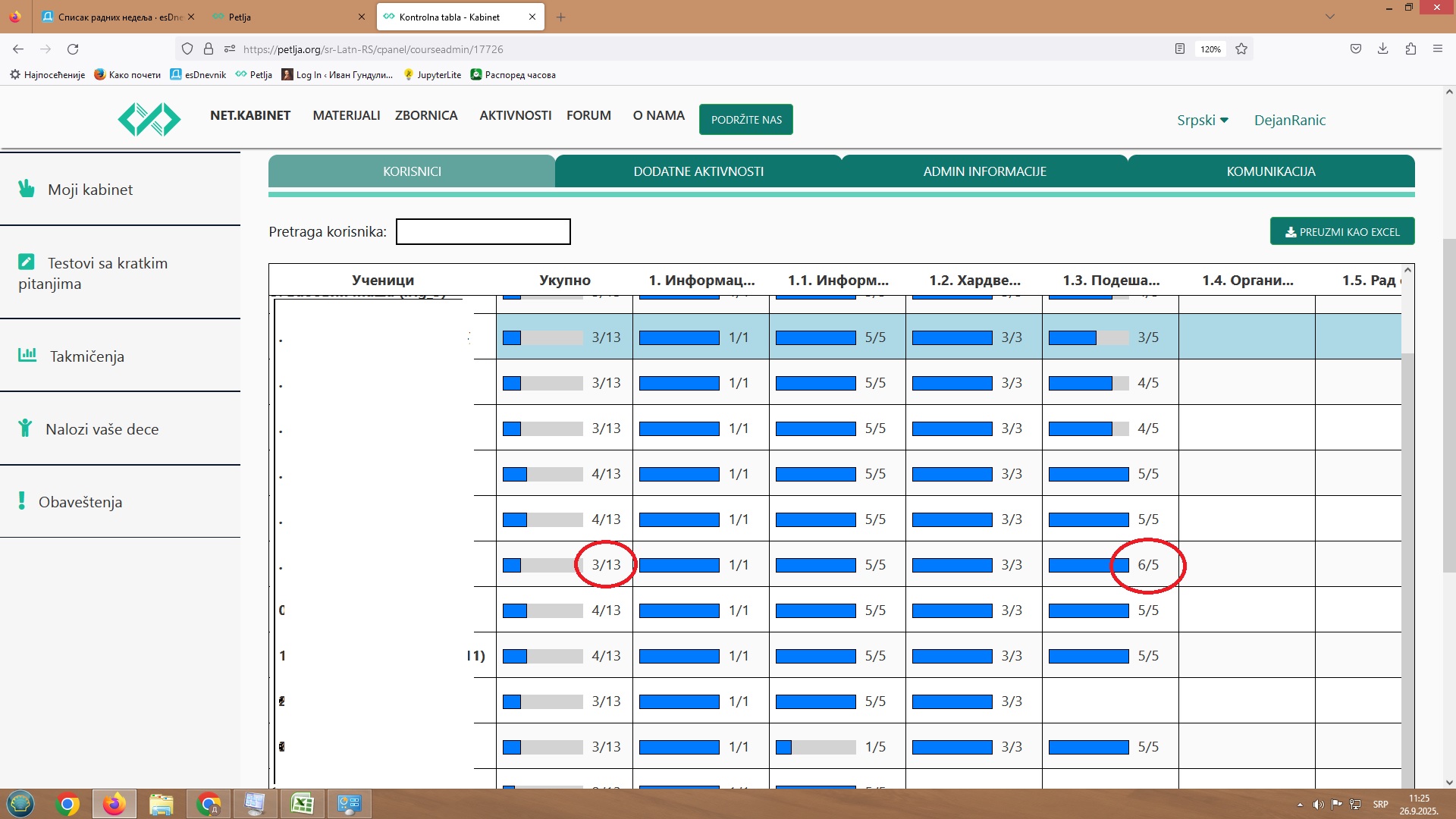Click PREUZMI KAO EXCEL button
1456x819 pixels.
click(1342, 232)
